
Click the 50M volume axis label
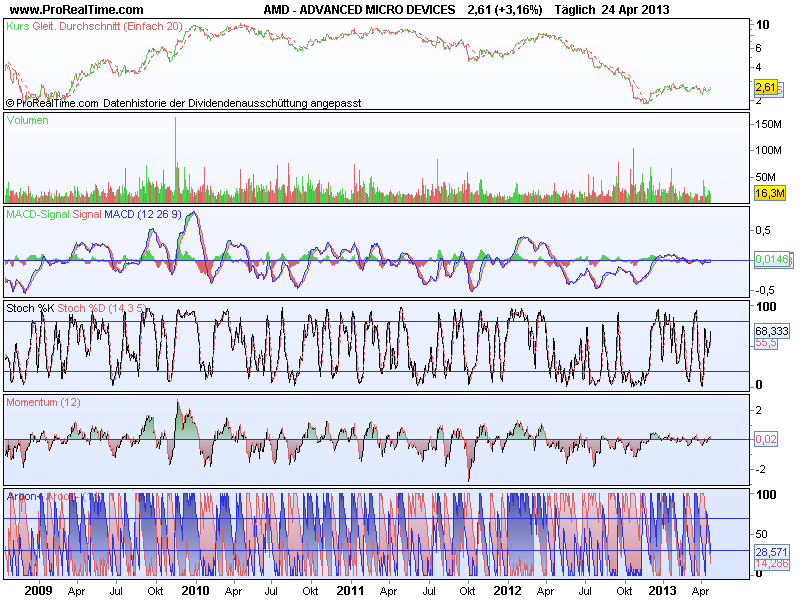pyautogui.click(x=765, y=177)
